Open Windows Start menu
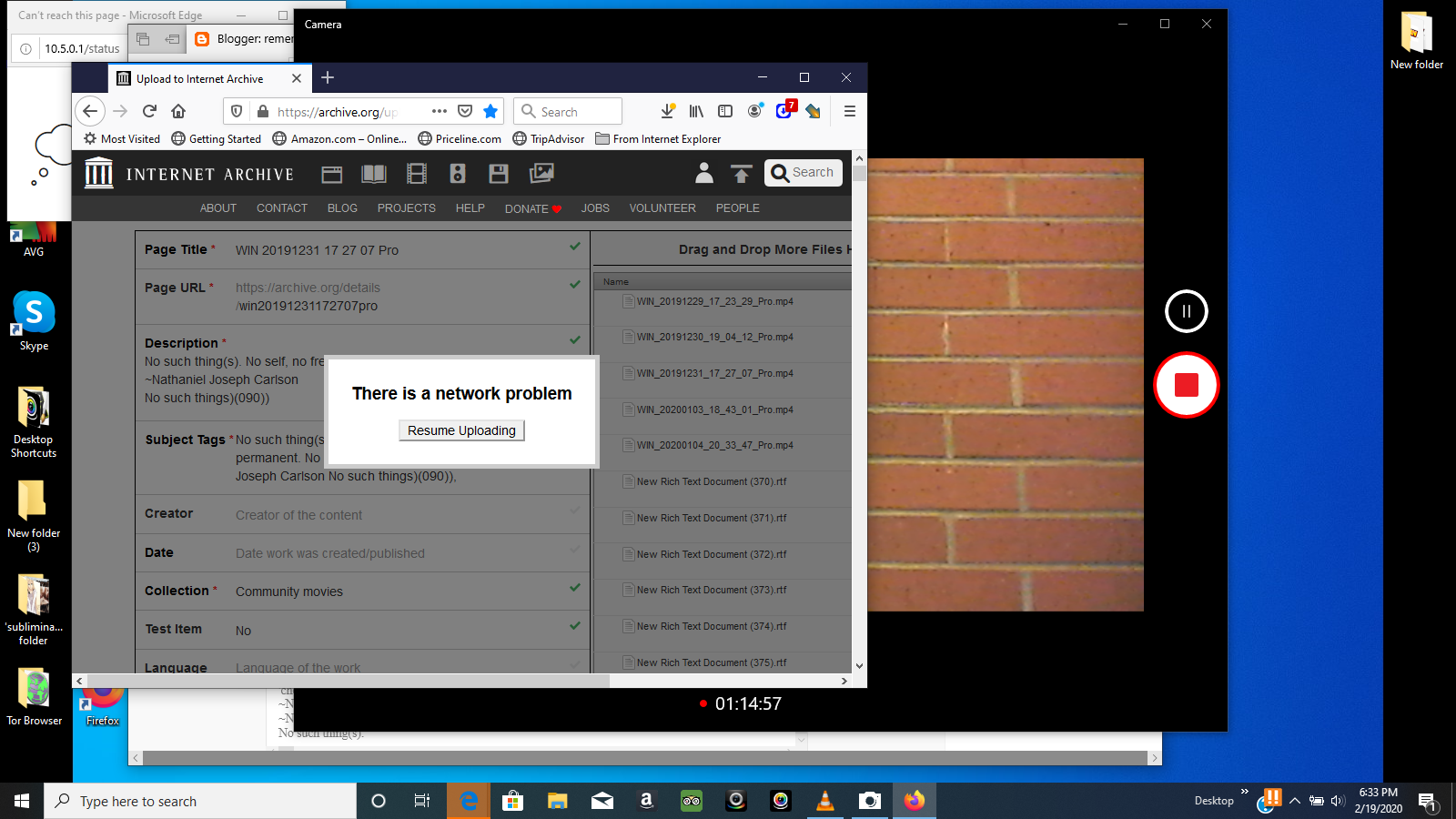Image resolution: width=1456 pixels, height=819 pixels. click(x=22, y=801)
